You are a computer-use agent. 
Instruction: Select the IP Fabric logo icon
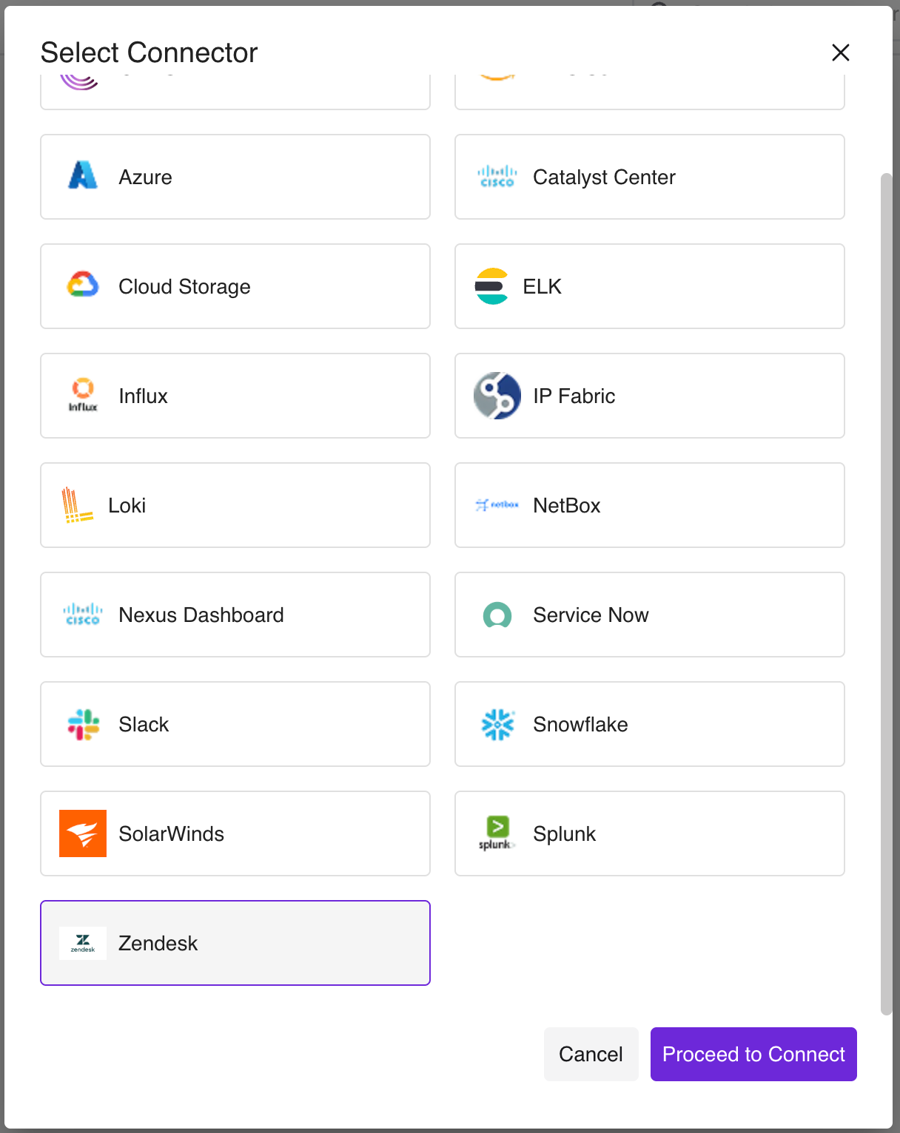497,396
